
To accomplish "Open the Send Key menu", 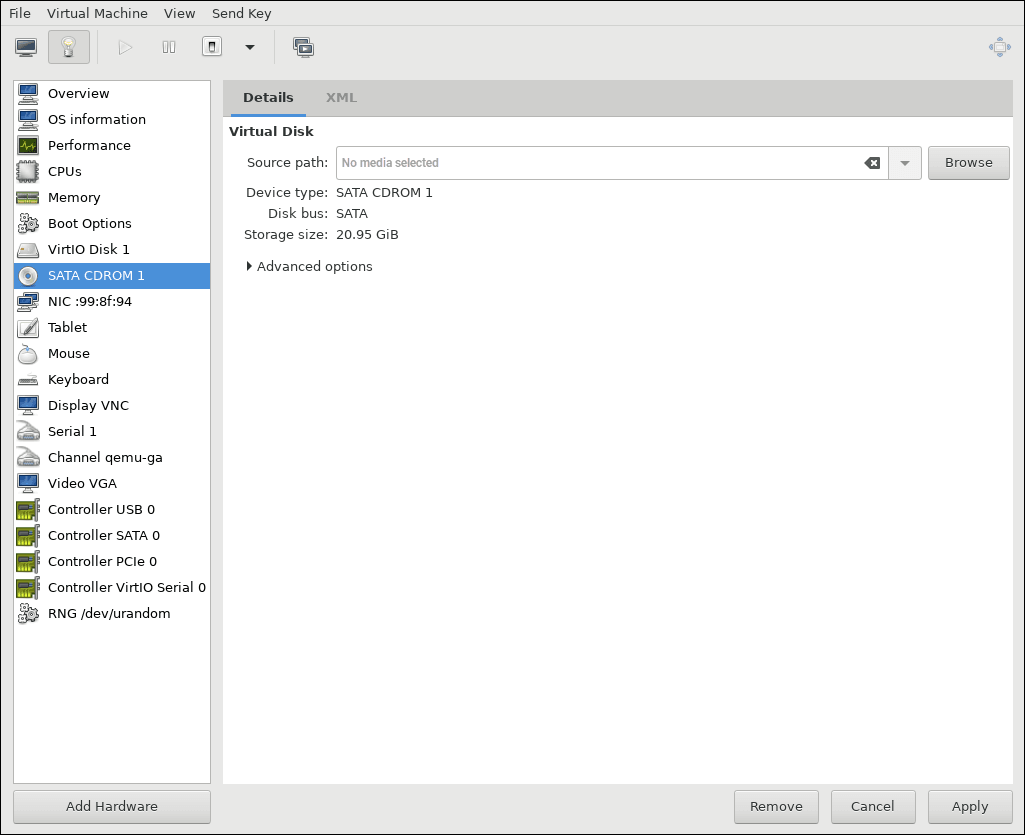I will pos(241,13).
